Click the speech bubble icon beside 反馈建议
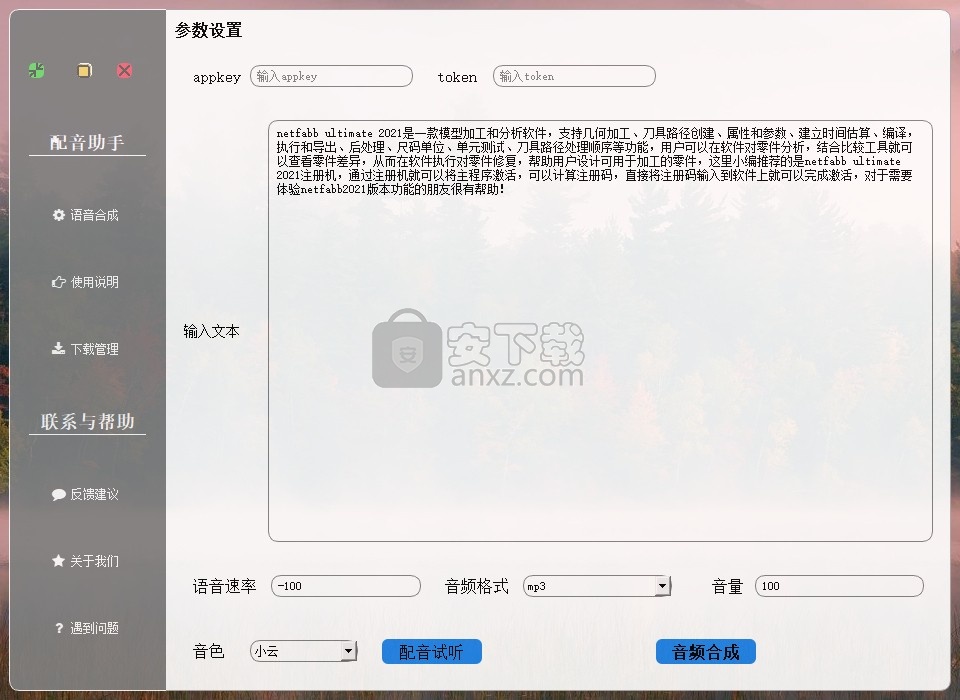This screenshot has width=960, height=700. point(59,494)
